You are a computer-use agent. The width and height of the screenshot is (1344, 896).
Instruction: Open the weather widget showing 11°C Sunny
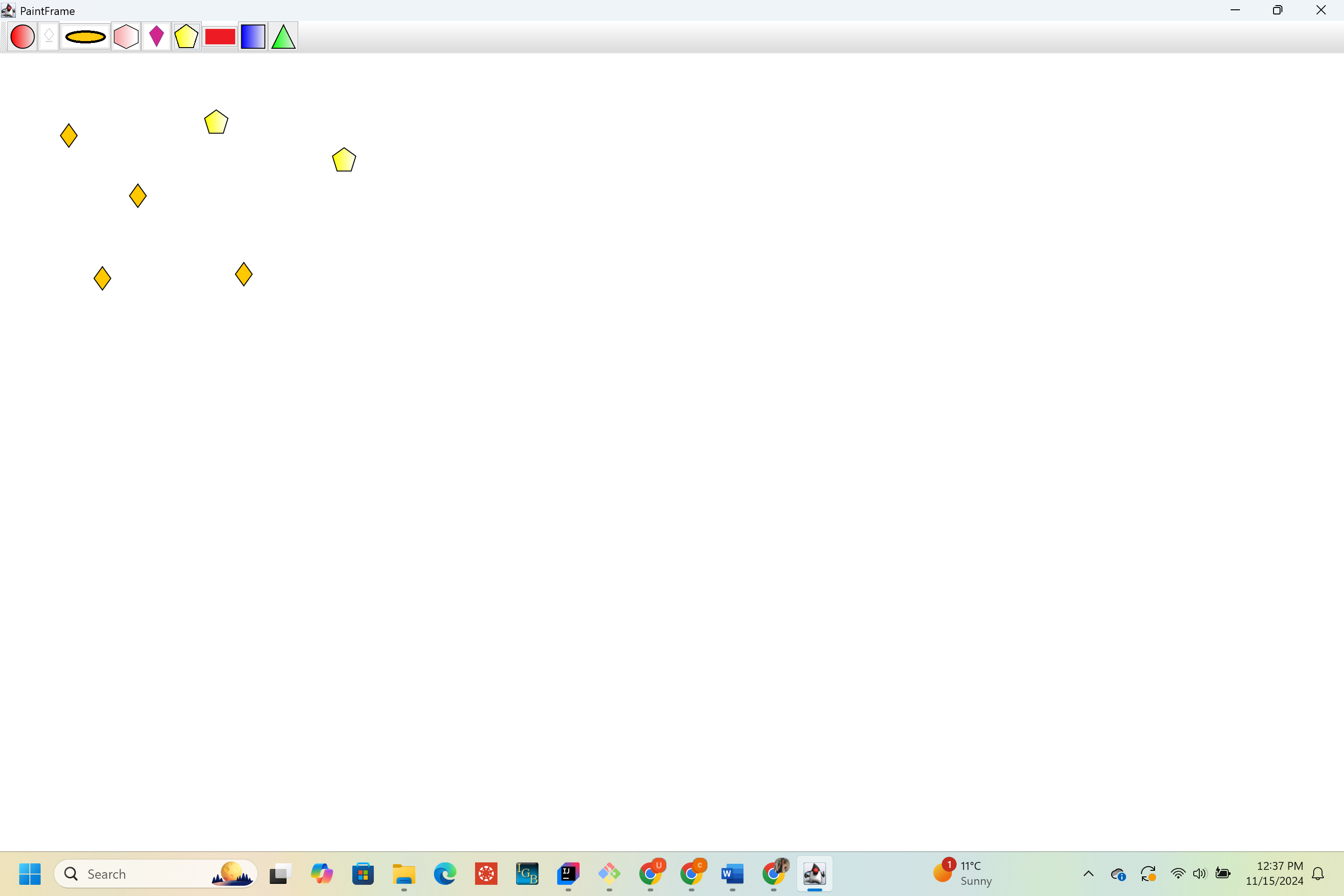(x=963, y=873)
